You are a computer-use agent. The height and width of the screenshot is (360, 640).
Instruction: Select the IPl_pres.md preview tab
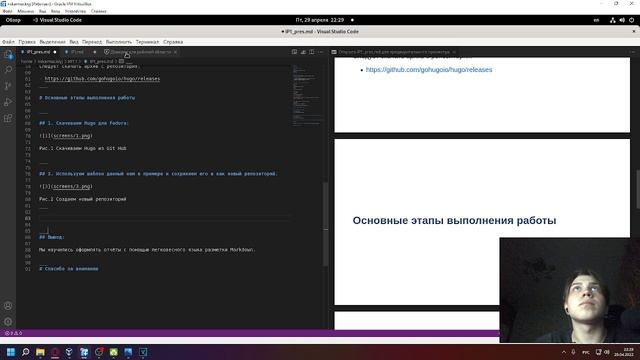(394, 52)
